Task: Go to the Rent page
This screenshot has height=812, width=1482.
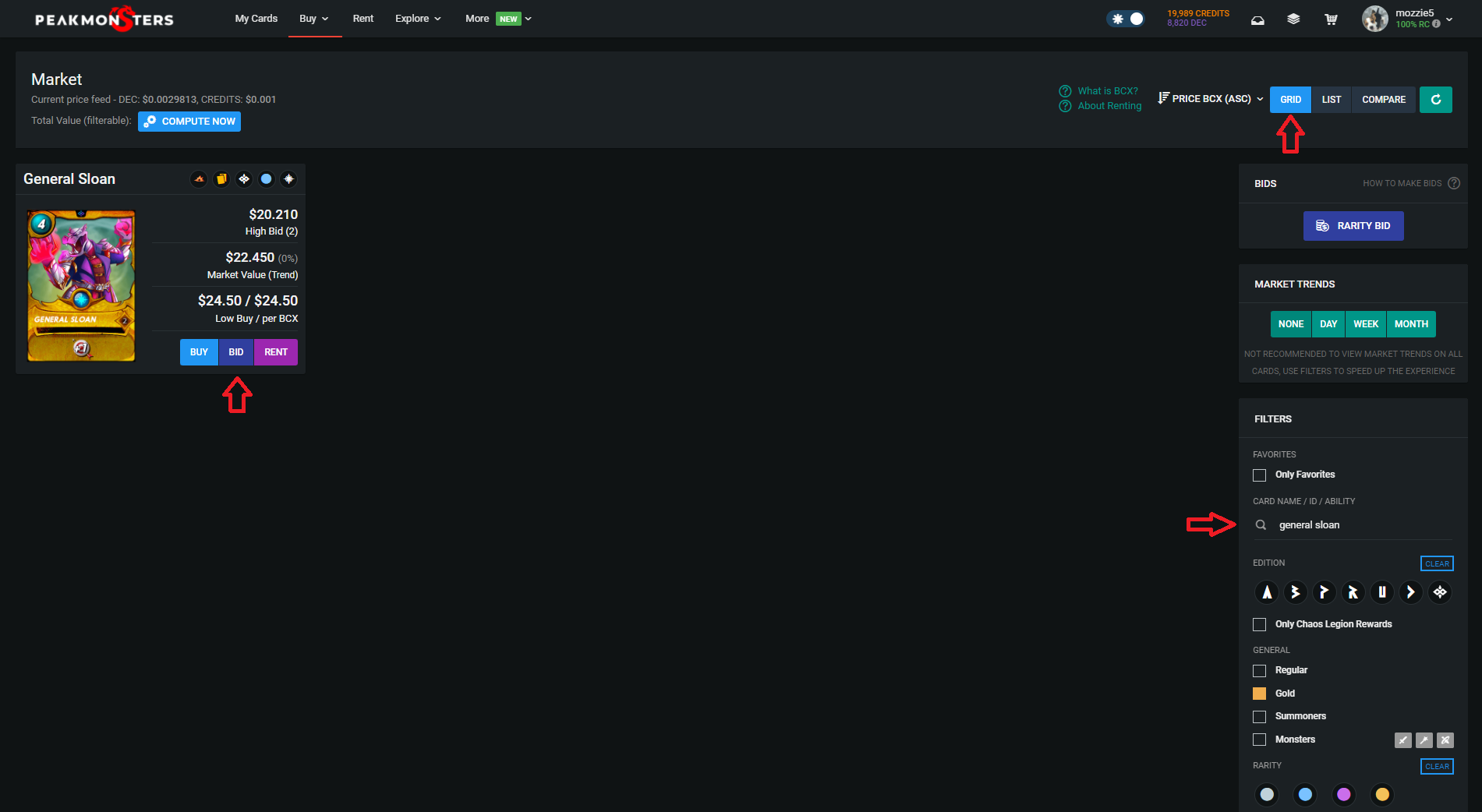Action: (363, 19)
